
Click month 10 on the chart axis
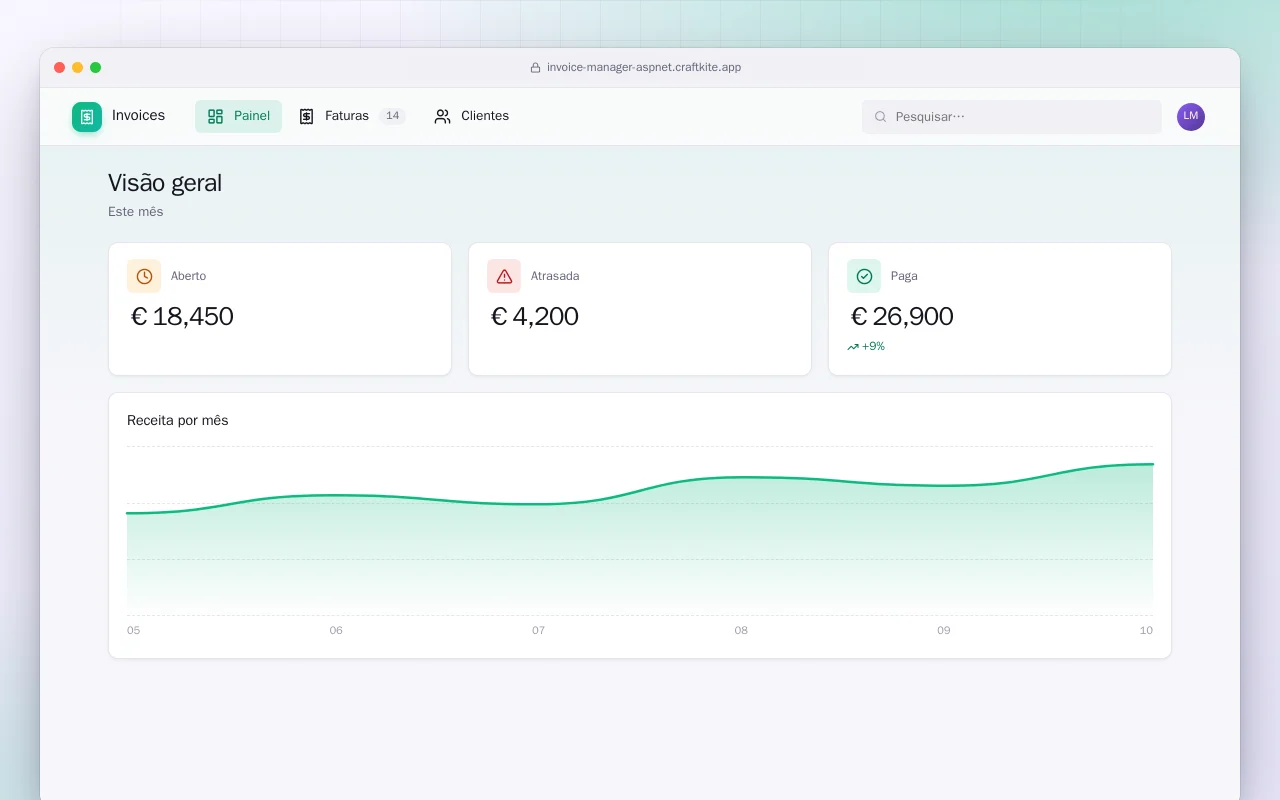coord(1146,631)
